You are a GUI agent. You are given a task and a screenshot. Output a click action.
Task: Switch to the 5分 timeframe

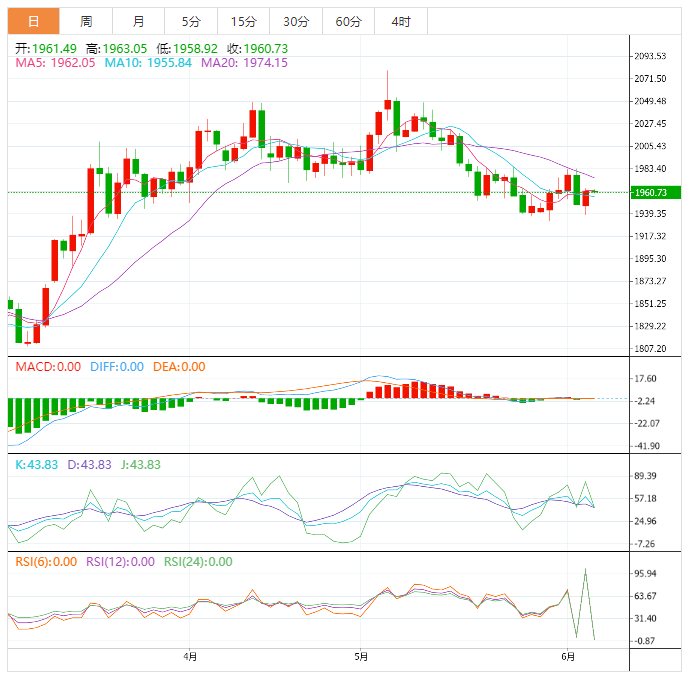pos(190,21)
